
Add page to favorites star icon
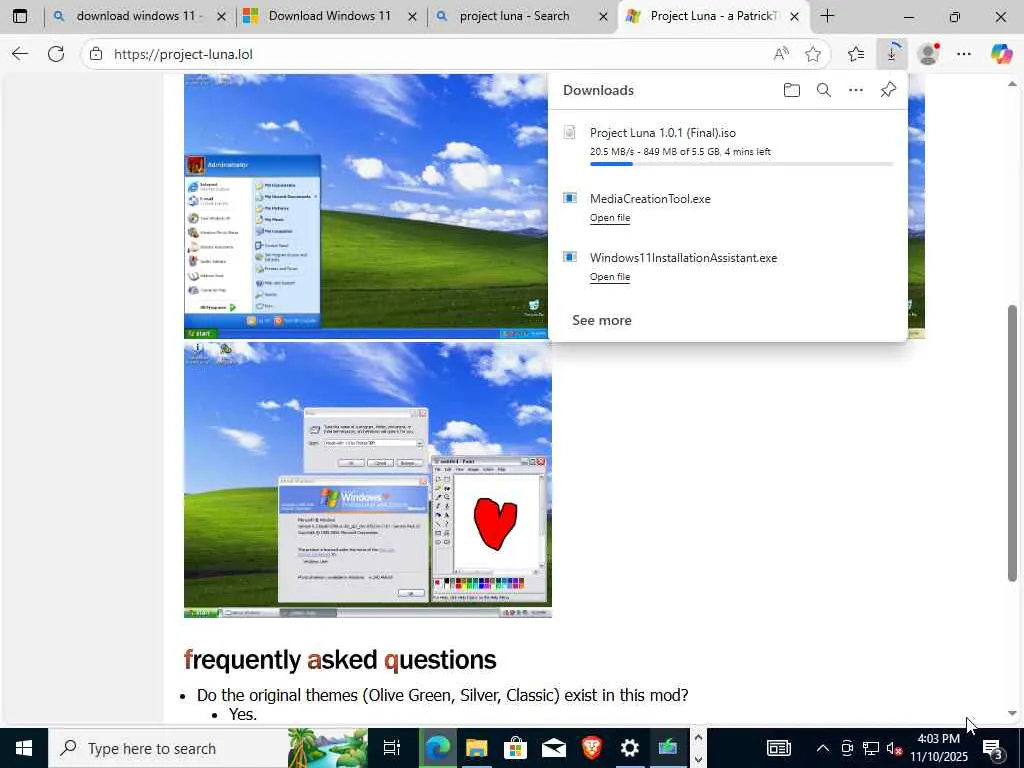[813, 54]
